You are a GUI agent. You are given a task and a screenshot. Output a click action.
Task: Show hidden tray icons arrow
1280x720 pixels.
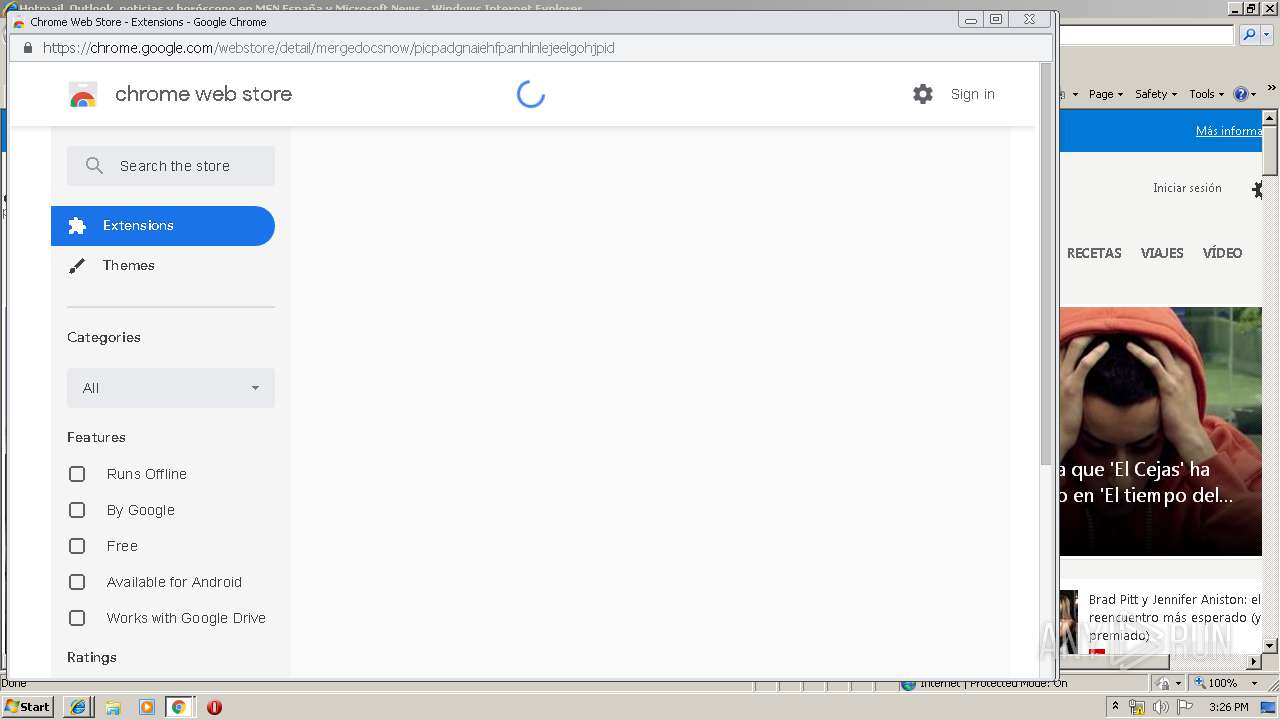[1115, 706]
